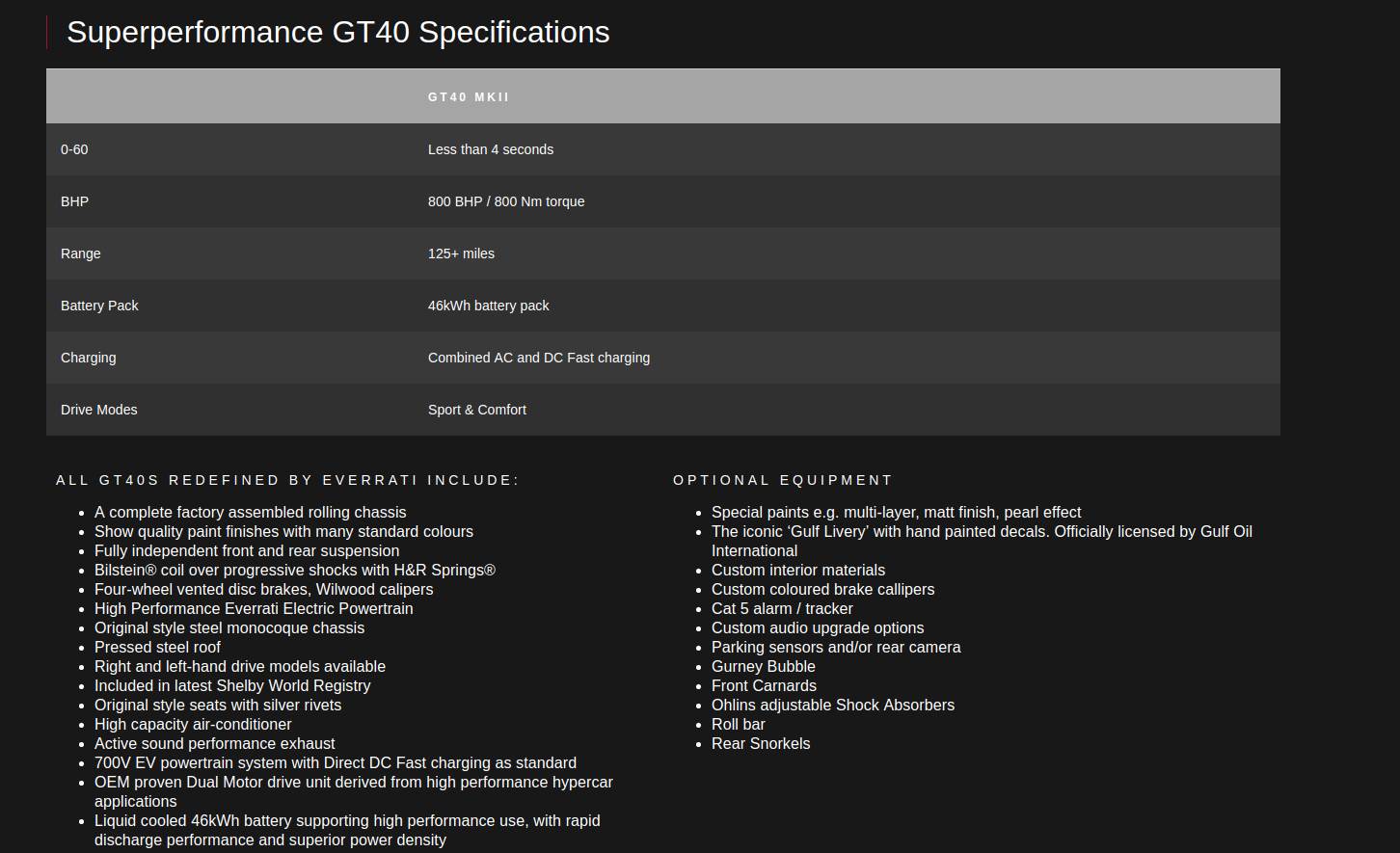Viewport: 1400px width, 853px height.
Task: Click the Charging row label
Action: click(x=89, y=358)
